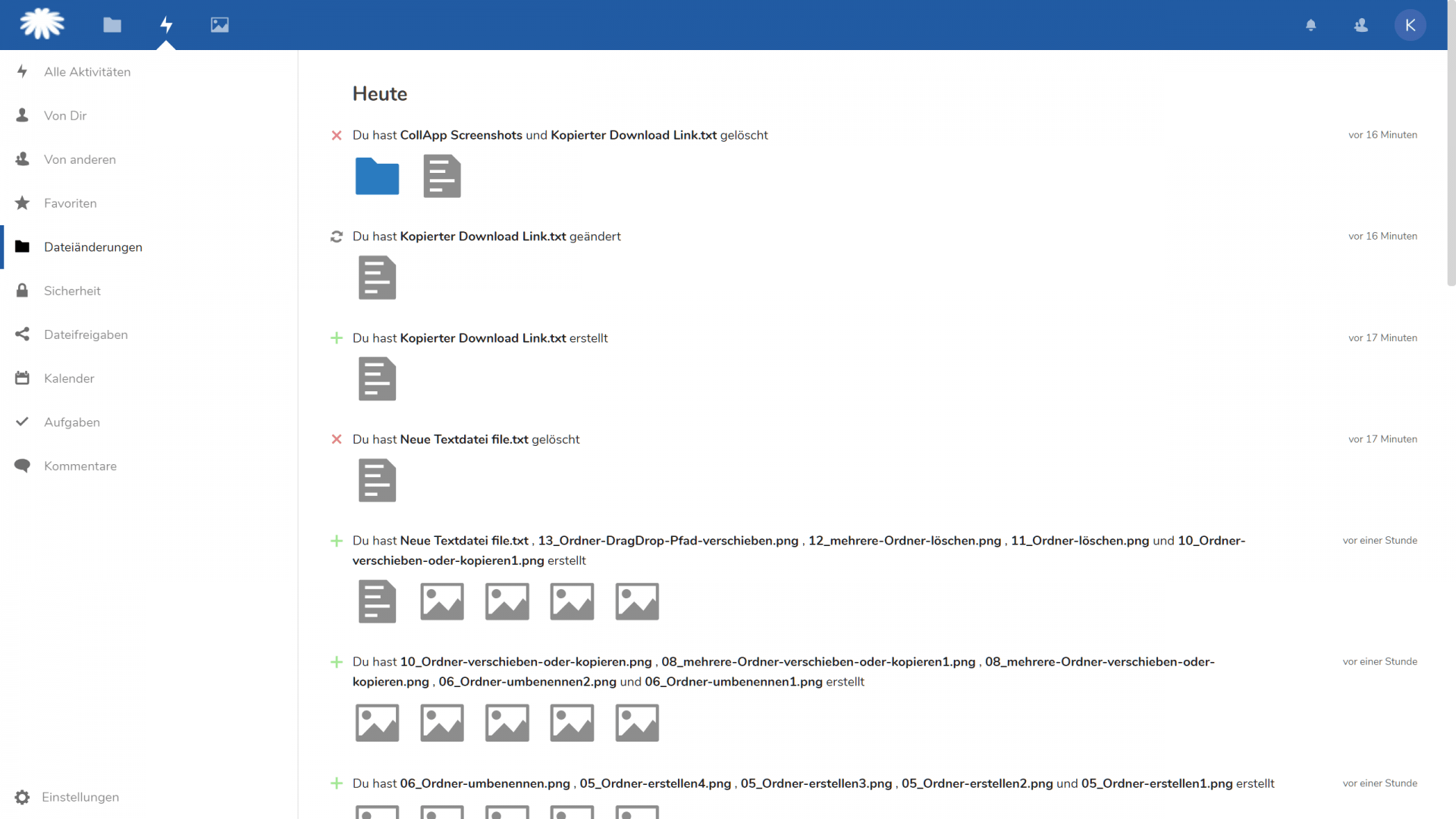The height and width of the screenshot is (819, 1456).
Task: Open the user avatar K menu
Action: (x=1410, y=25)
